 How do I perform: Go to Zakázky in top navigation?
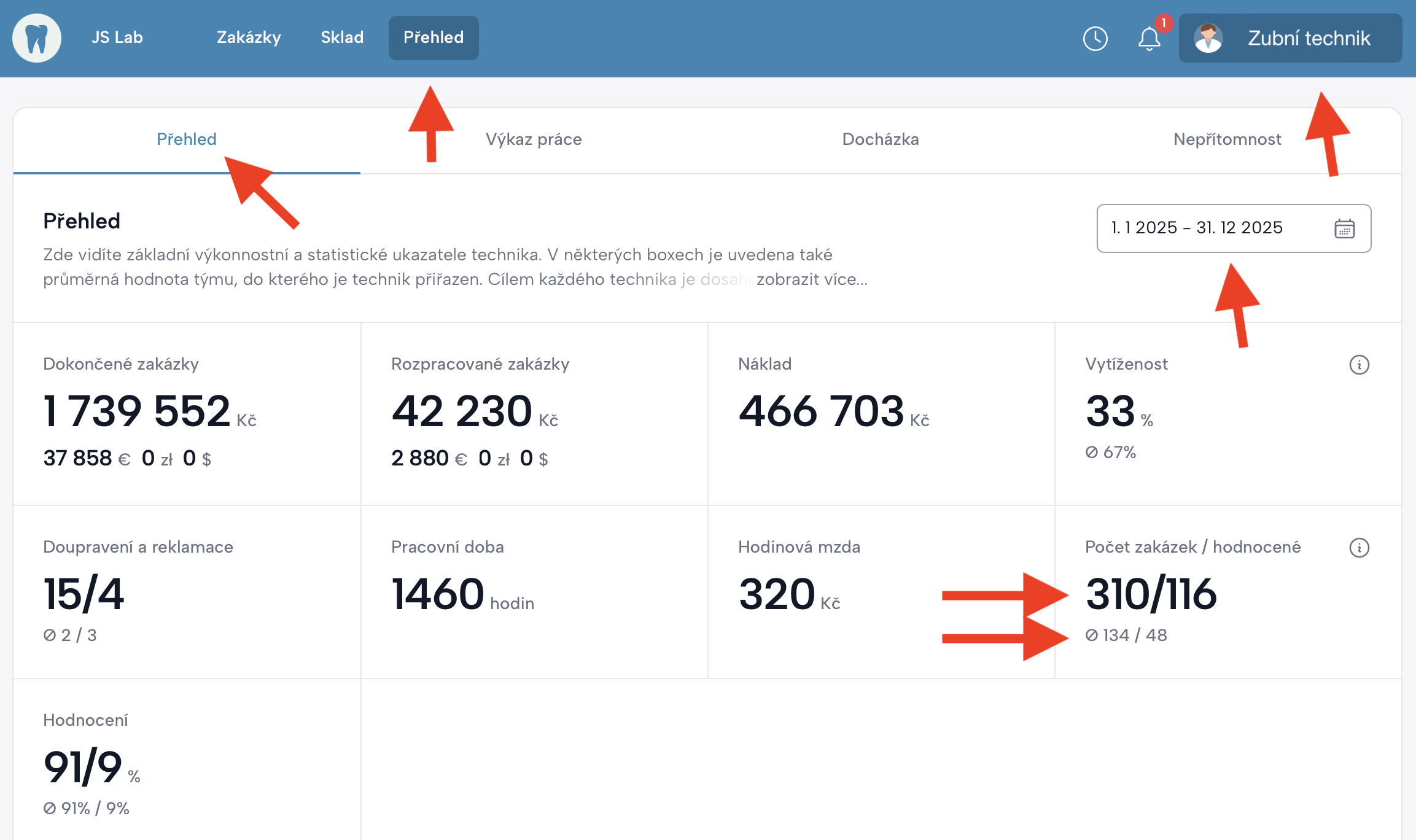(249, 37)
